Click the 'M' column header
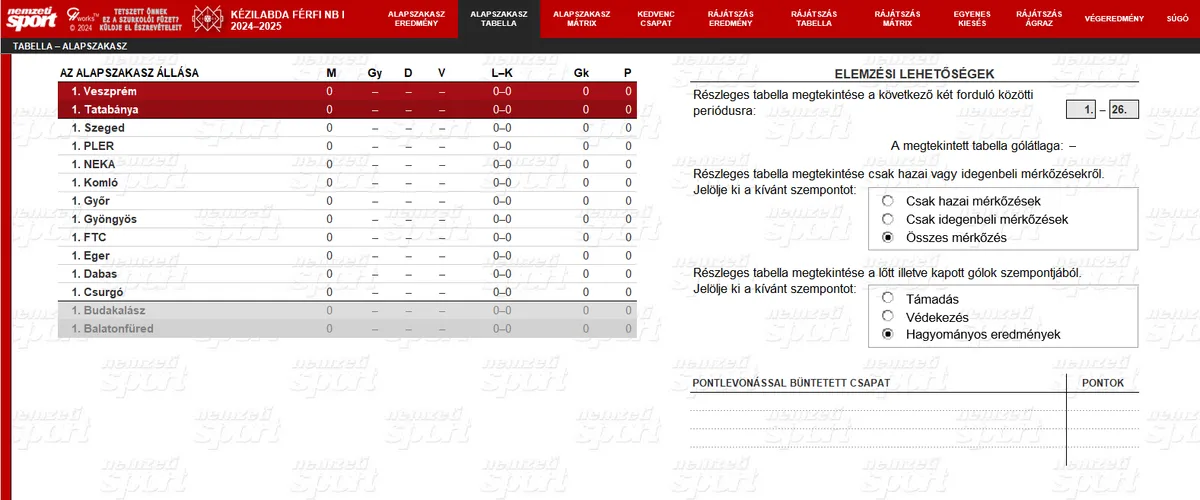Image resolution: width=1200 pixels, height=500 pixels. [x=332, y=73]
